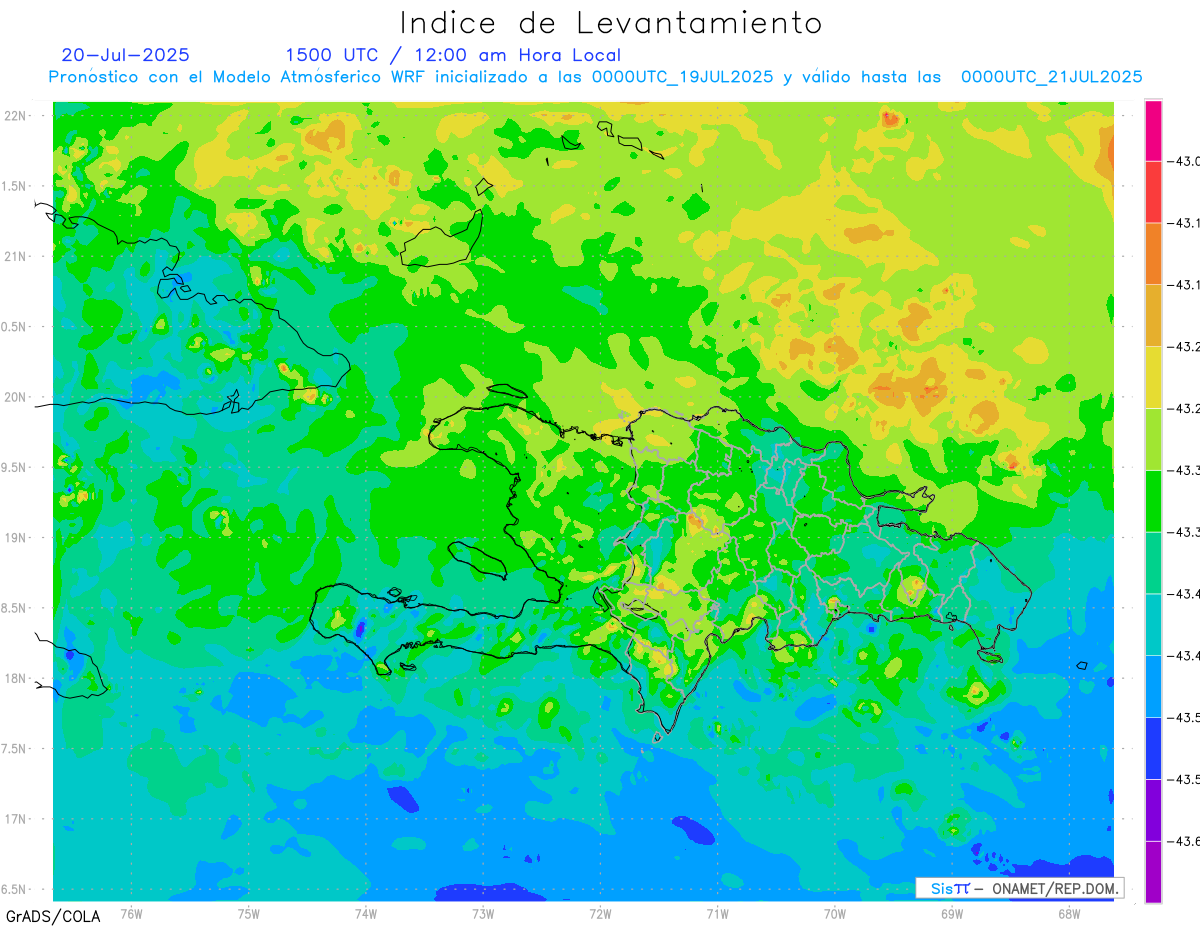1200x927 pixels.
Task: Select the '72W' longitude axis label
Action: tap(601, 914)
